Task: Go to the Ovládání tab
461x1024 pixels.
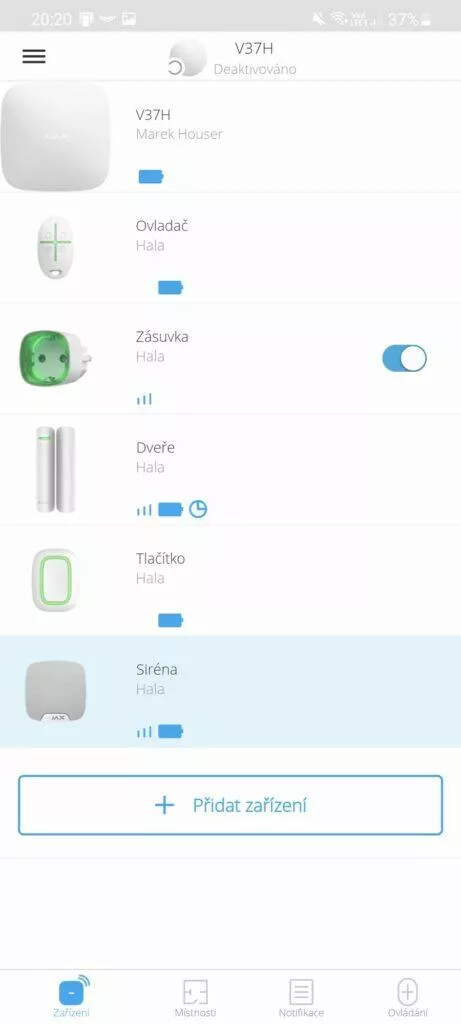Action: click(407, 998)
